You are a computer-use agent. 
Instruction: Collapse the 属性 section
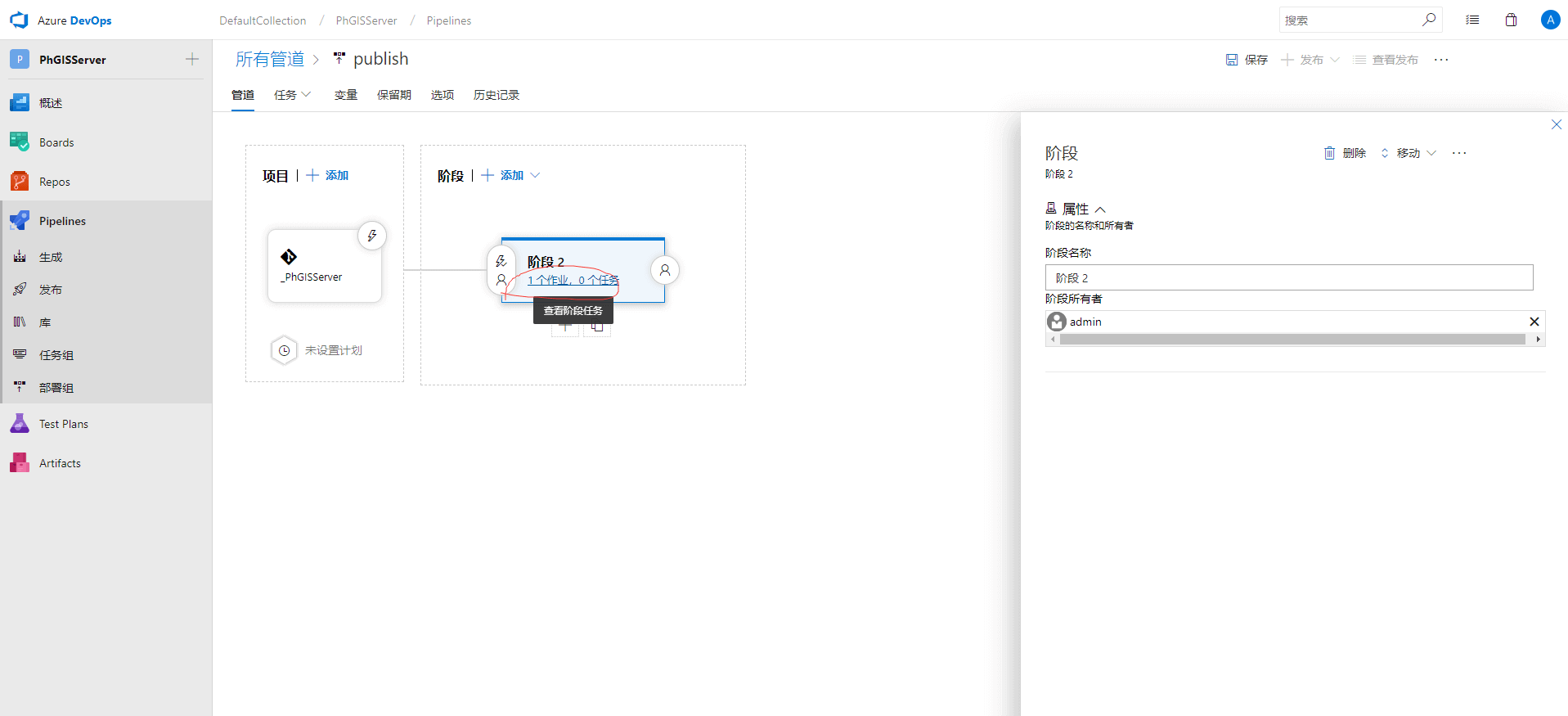click(1100, 209)
